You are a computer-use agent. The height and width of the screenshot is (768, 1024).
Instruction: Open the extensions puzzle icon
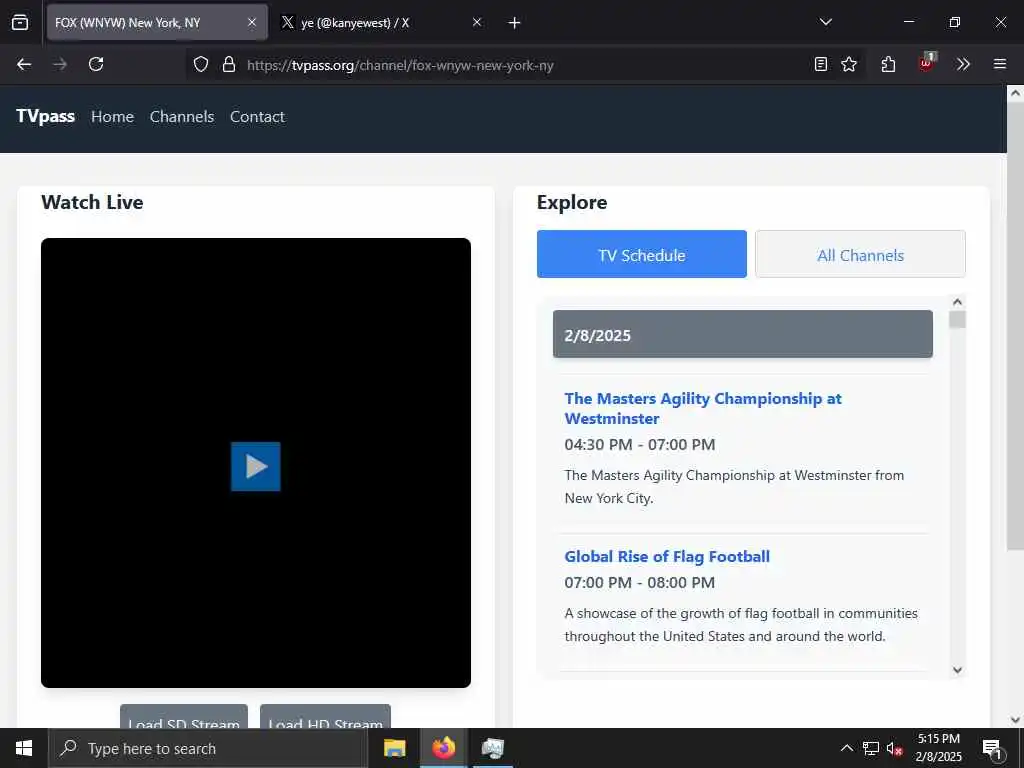click(888, 64)
